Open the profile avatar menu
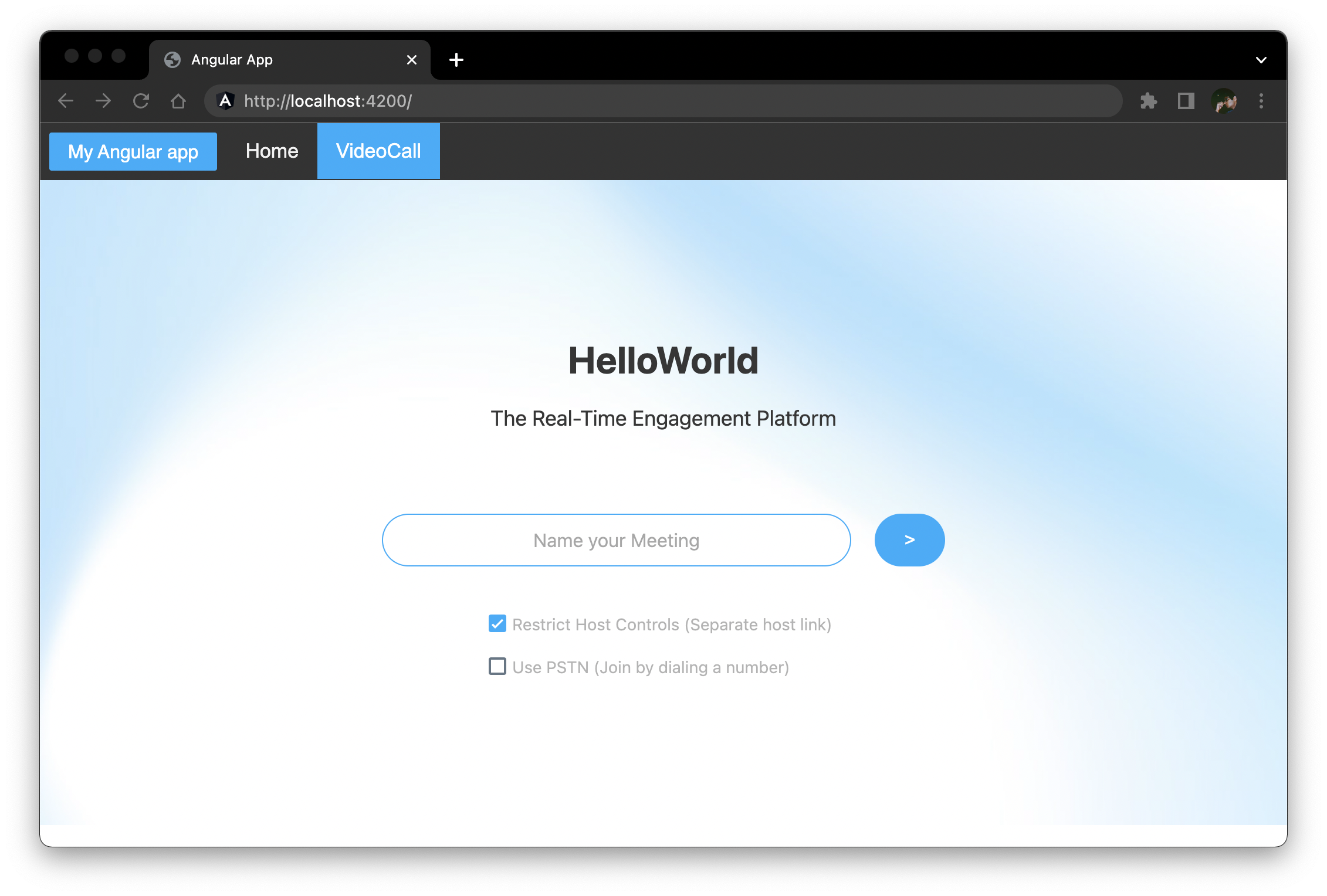This screenshot has width=1327, height=896. [1224, 101]
